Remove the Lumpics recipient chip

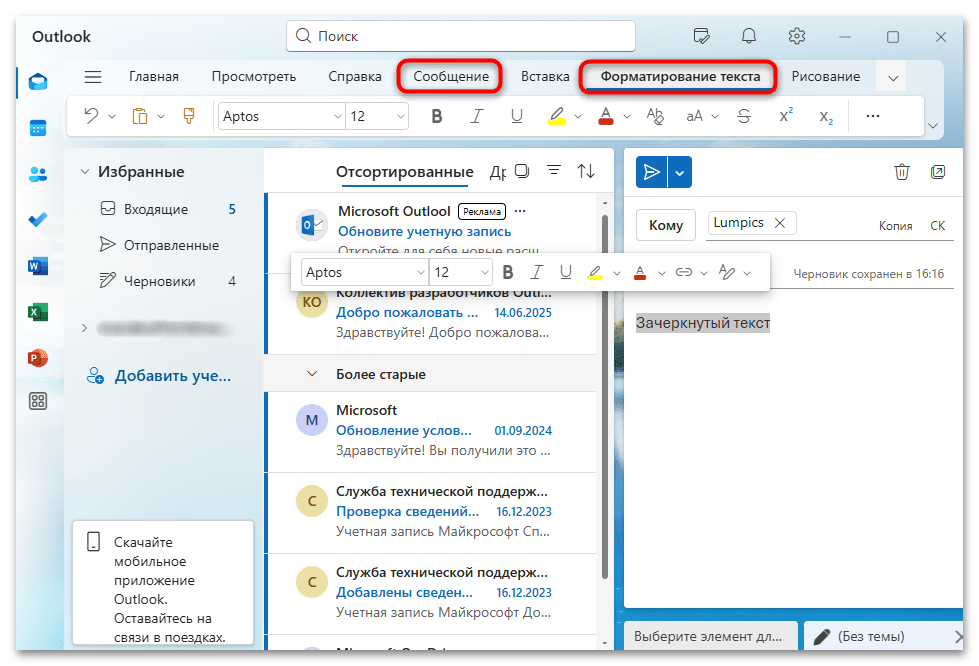point(780,223)
